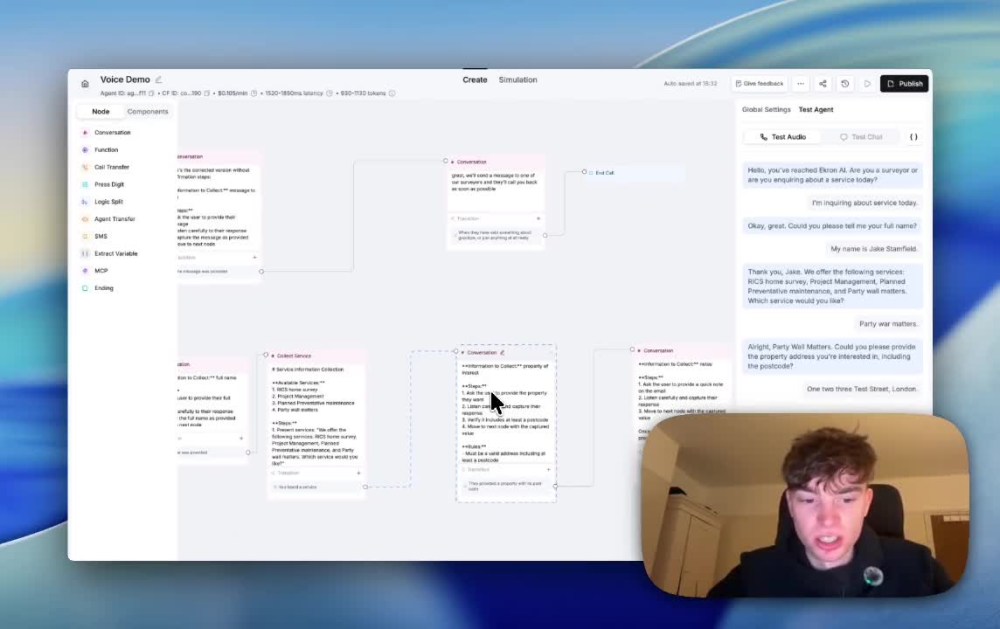Viewport: 1000px width, 629px height.
Task: Add transition on the Collect Service node
Action: (358, 473)
